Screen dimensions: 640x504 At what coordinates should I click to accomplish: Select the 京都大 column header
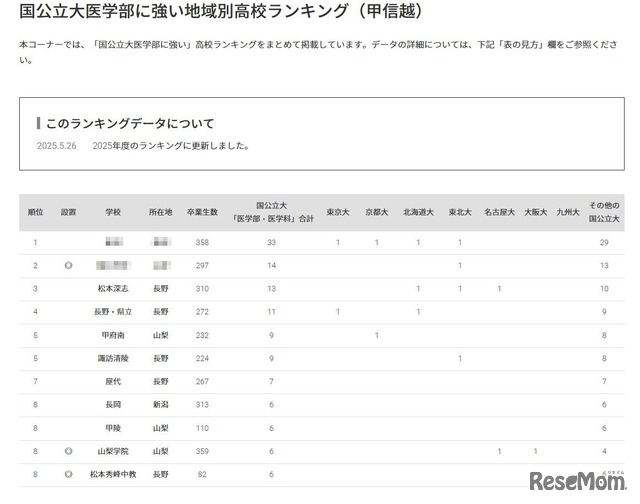click(376, 212)
